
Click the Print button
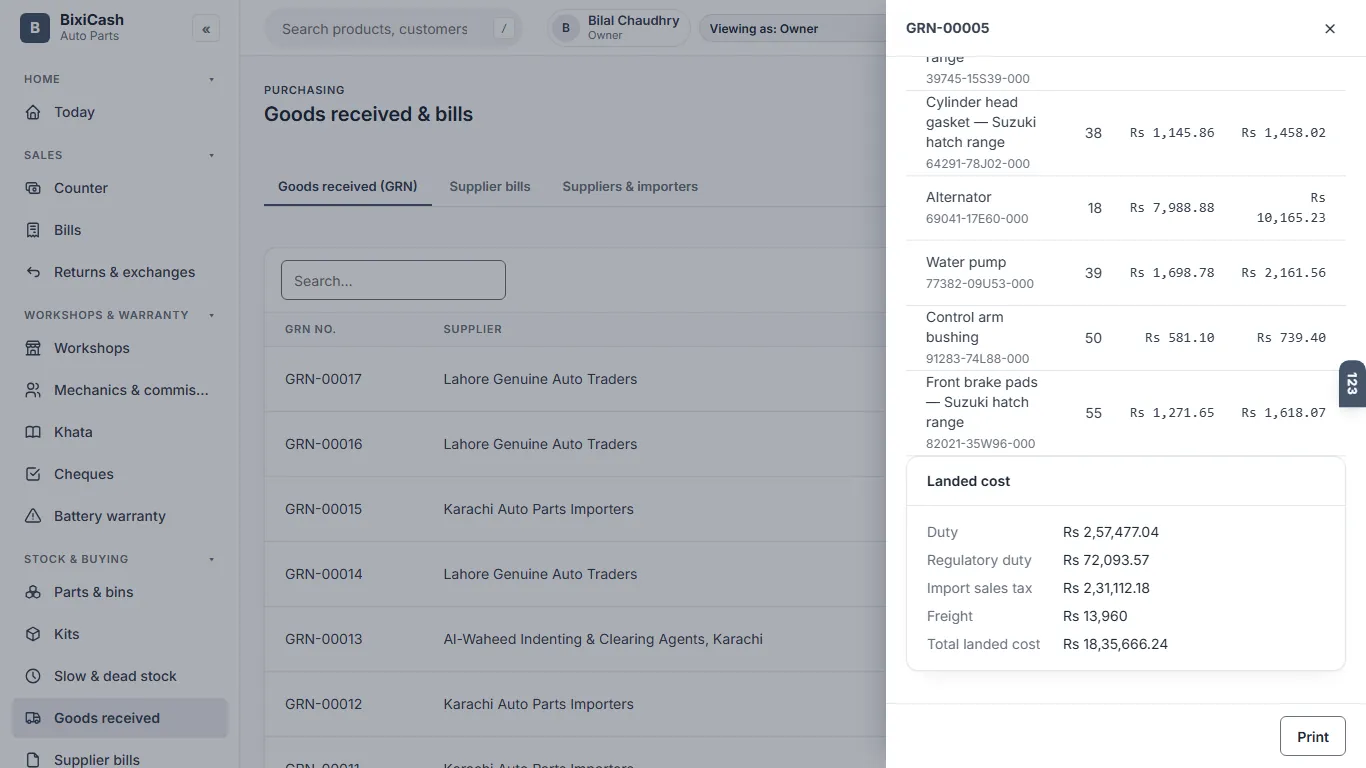pyautogui.click(x=1313, y=737)
